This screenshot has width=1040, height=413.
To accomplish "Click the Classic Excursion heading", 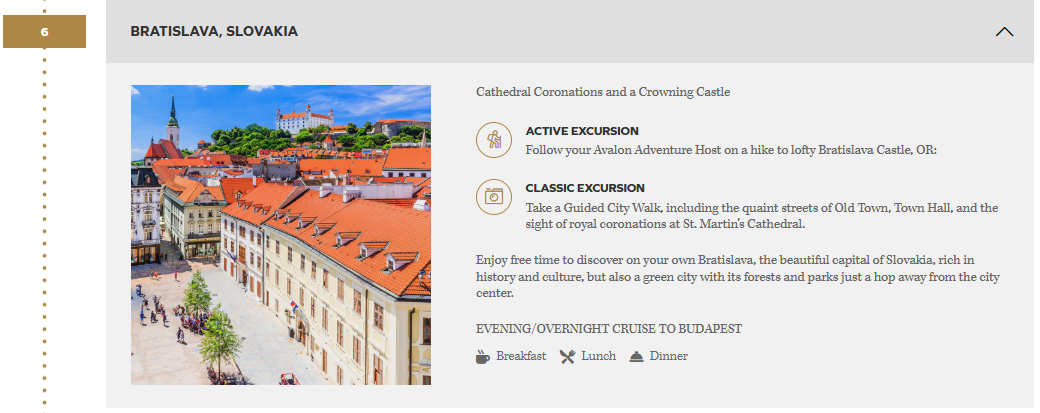I will pyautogui.click(x=585, y=188).
